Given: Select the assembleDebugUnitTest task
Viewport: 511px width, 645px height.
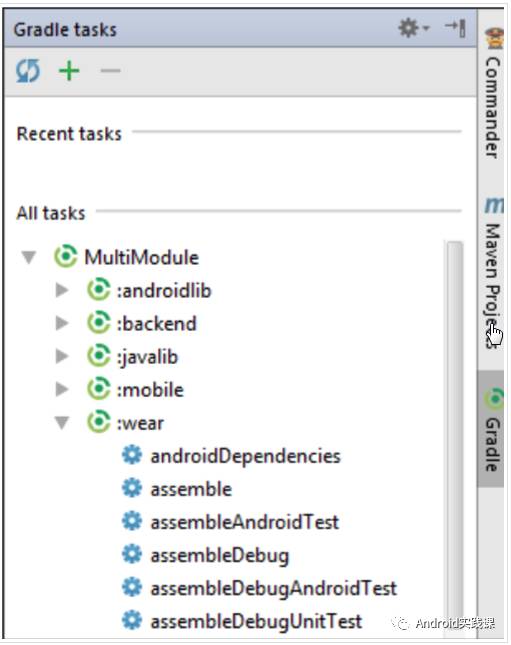Looking at the screenshot, I should [256, 622].
